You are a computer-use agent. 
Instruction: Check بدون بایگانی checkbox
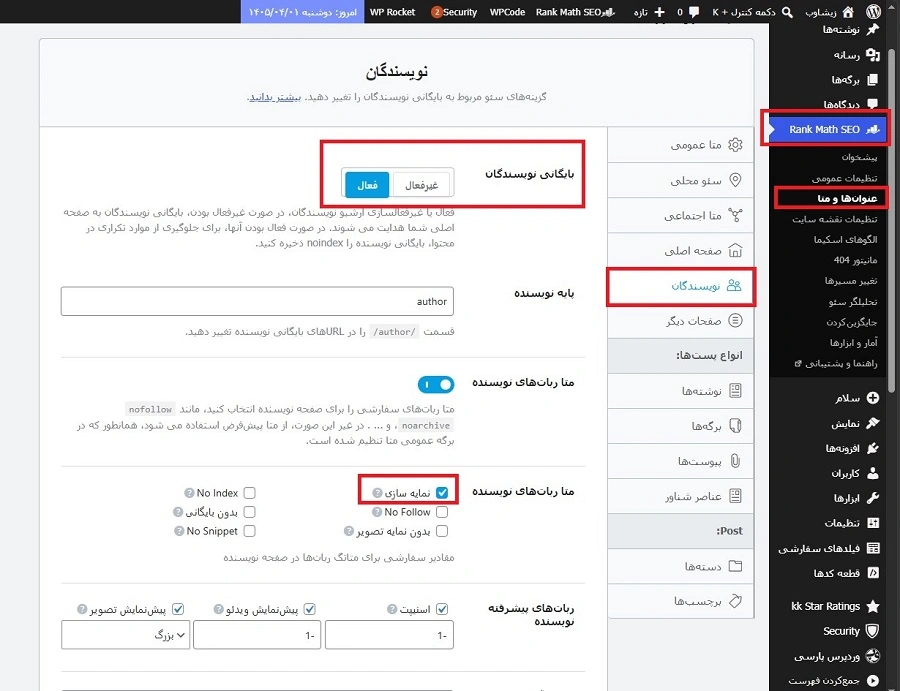(x=249, y=512)
